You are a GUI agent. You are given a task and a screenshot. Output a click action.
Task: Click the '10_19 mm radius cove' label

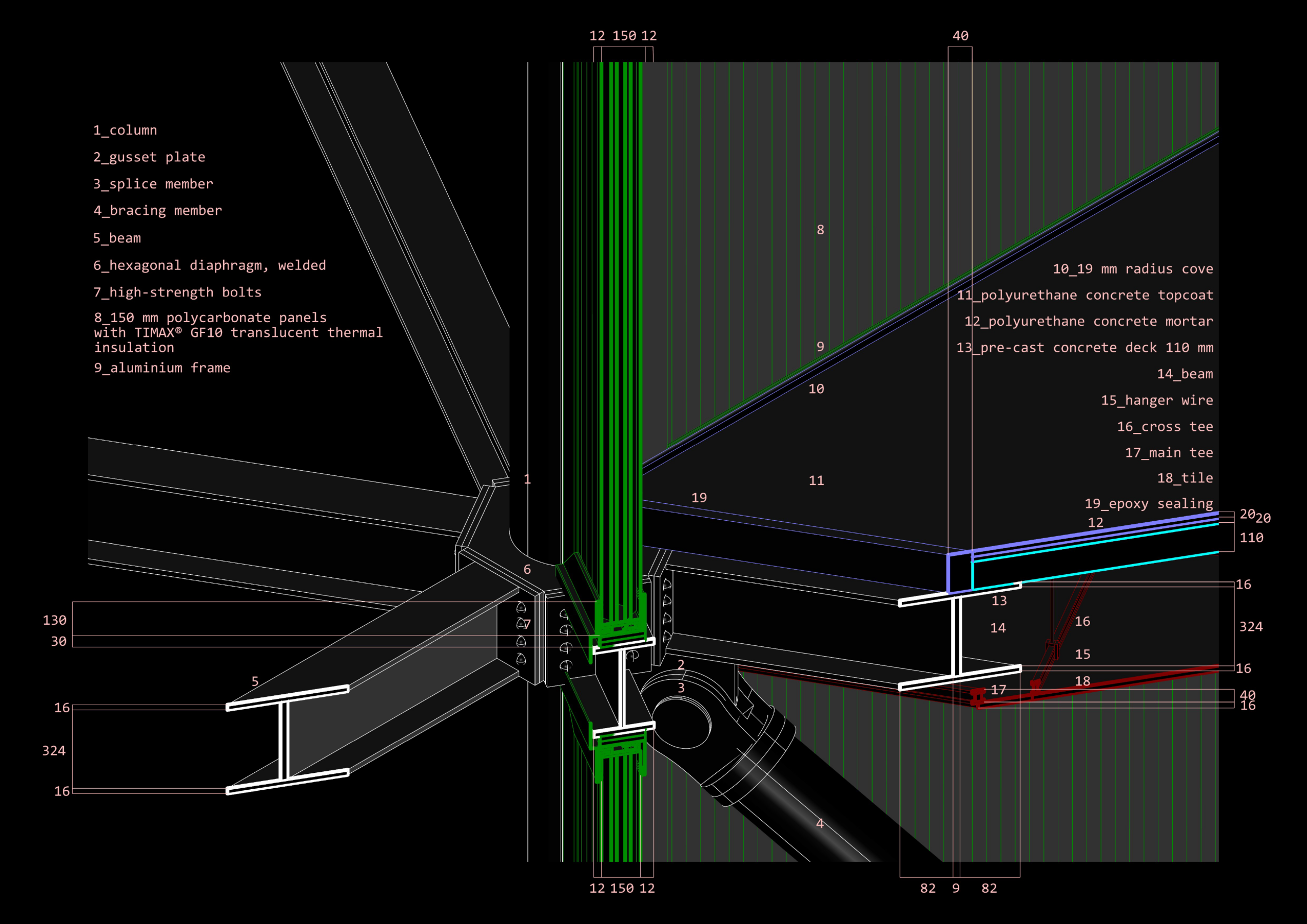(x=1132, y=269)
